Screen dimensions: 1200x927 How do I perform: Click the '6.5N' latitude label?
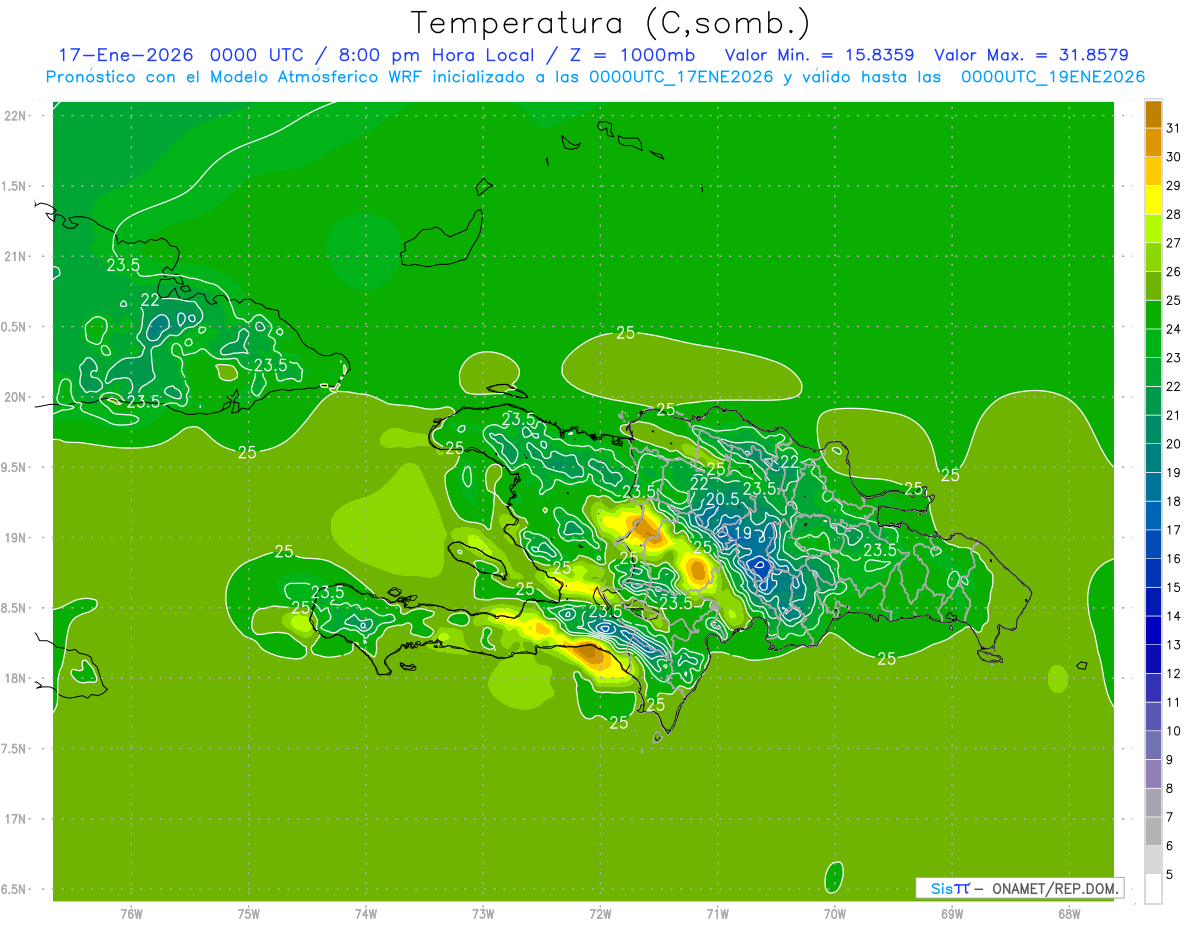[x=15, y=889]
